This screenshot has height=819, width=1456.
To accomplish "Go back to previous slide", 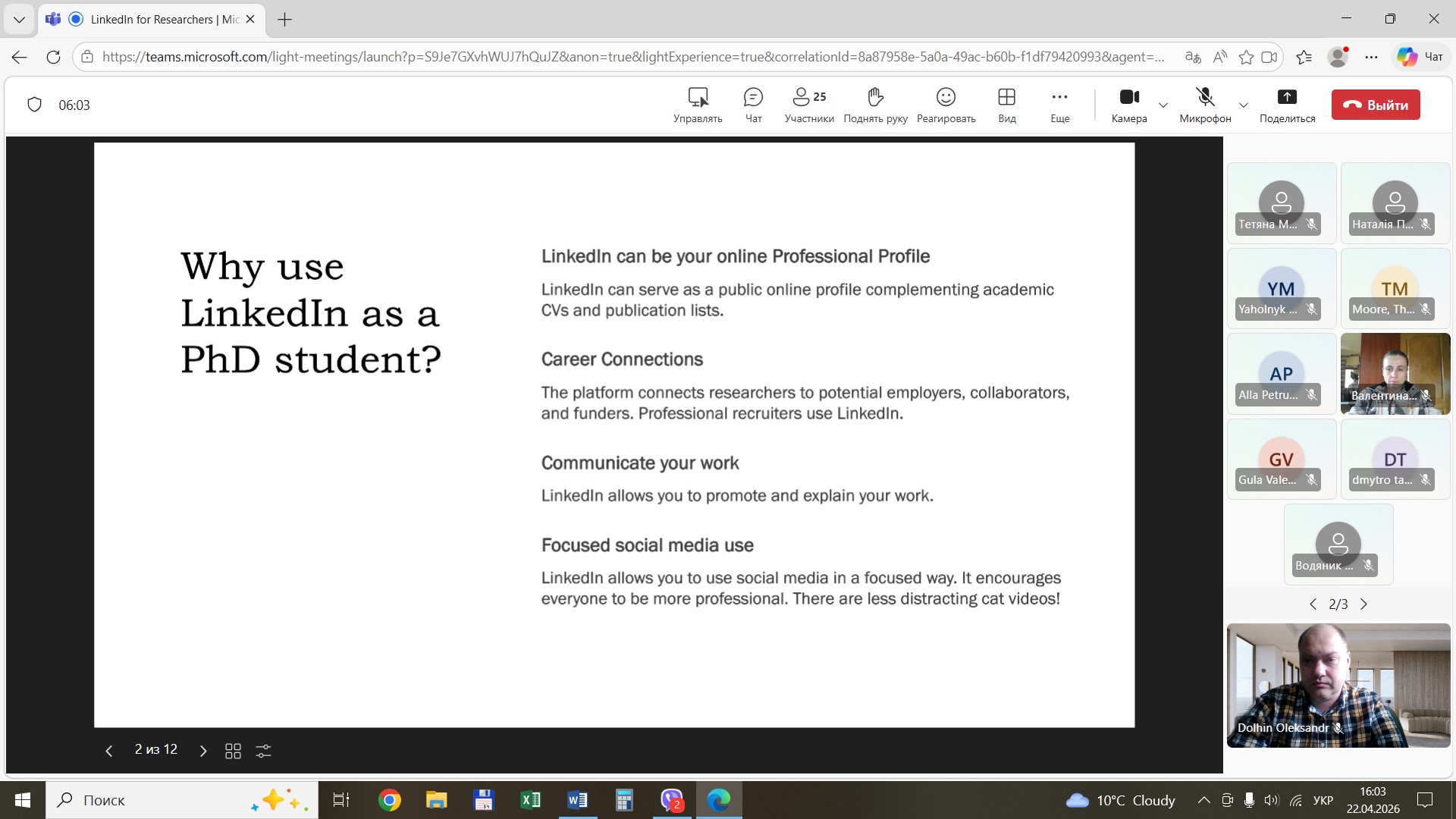I will coord(108,751).
